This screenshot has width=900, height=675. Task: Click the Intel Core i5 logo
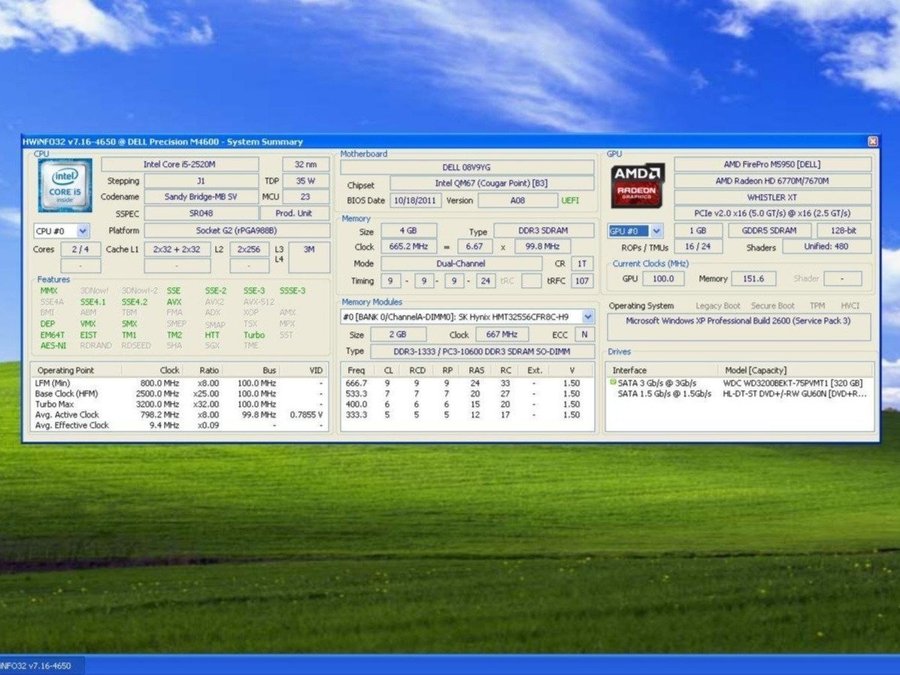pos(65,185)
